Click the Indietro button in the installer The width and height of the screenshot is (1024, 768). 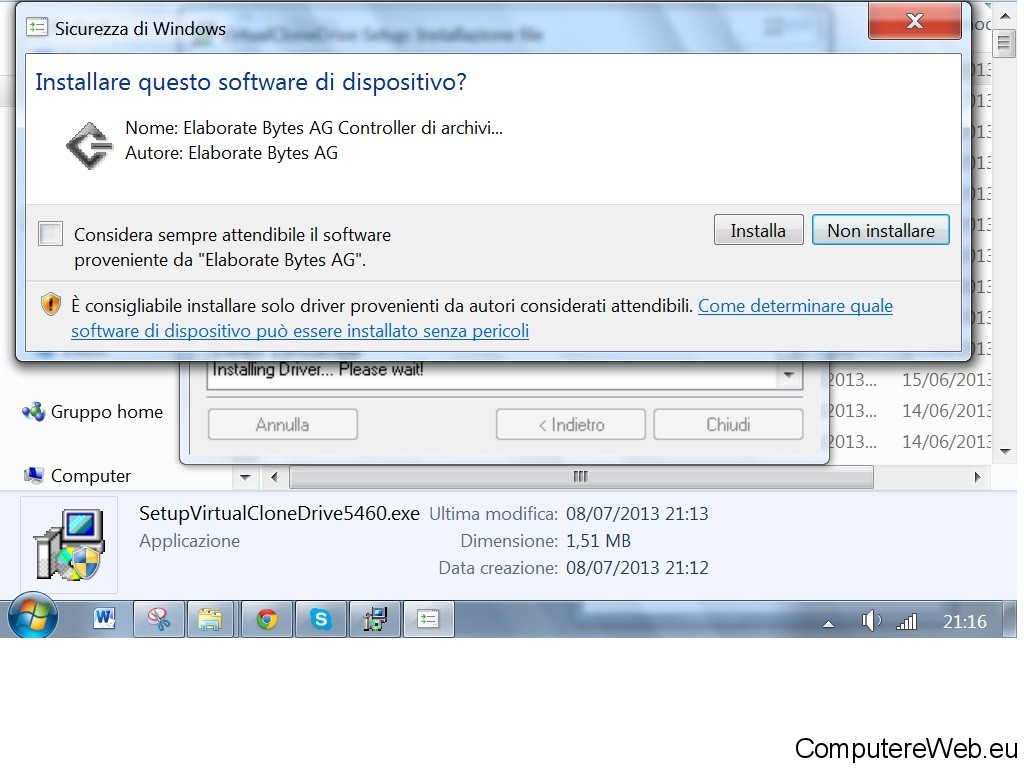pos(571,424)
